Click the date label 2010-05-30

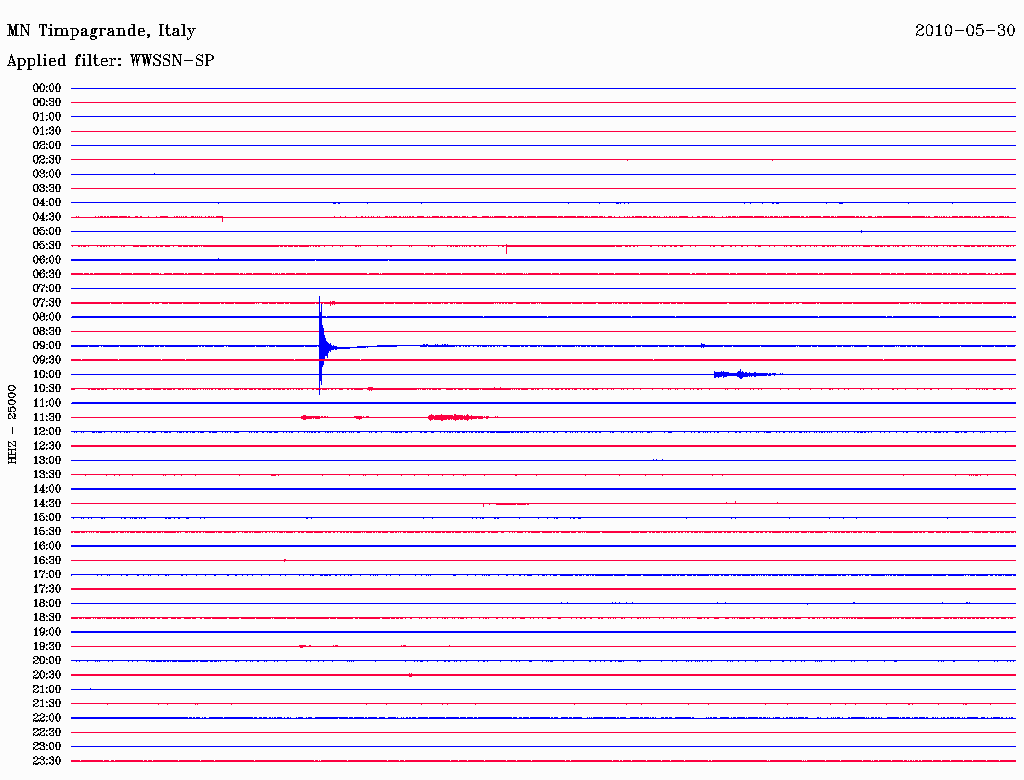(x=965, y=30)
